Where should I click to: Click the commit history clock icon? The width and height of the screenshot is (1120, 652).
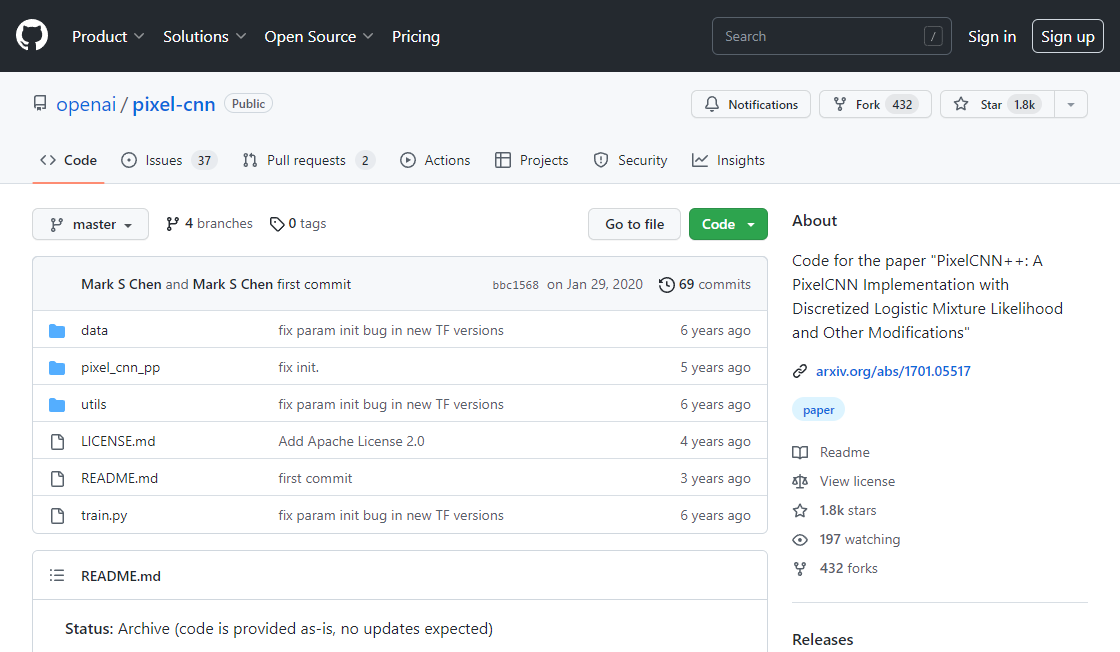pyautogui.click(x=666, y=285)
